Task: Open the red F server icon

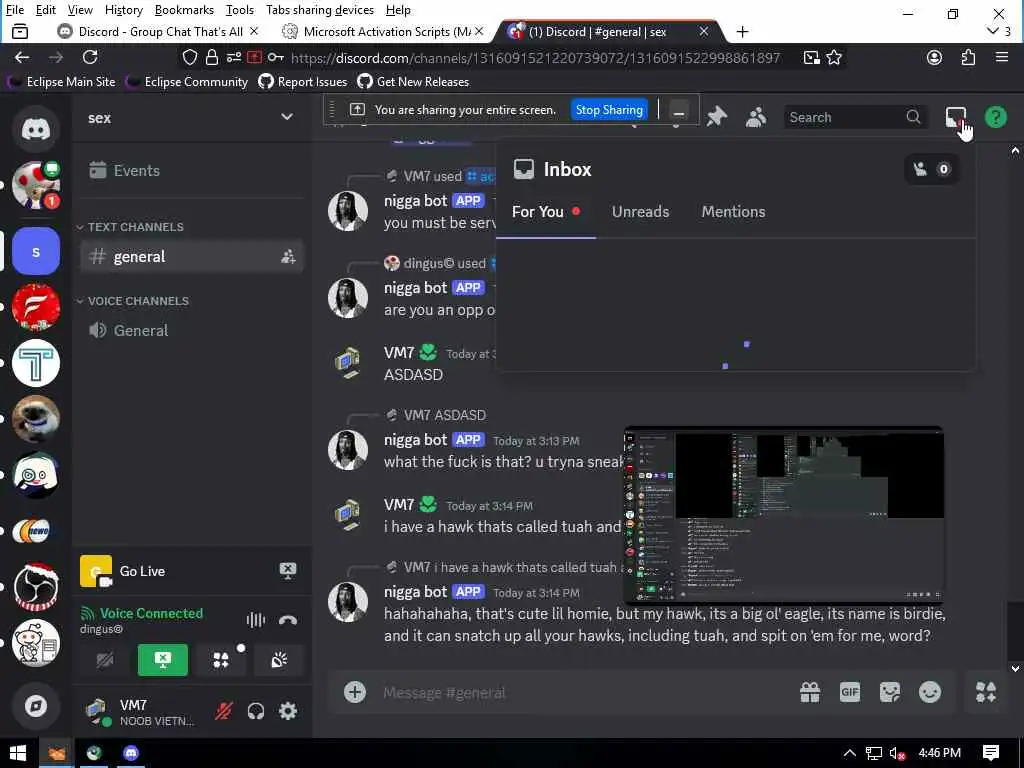Action: point(36,307)
